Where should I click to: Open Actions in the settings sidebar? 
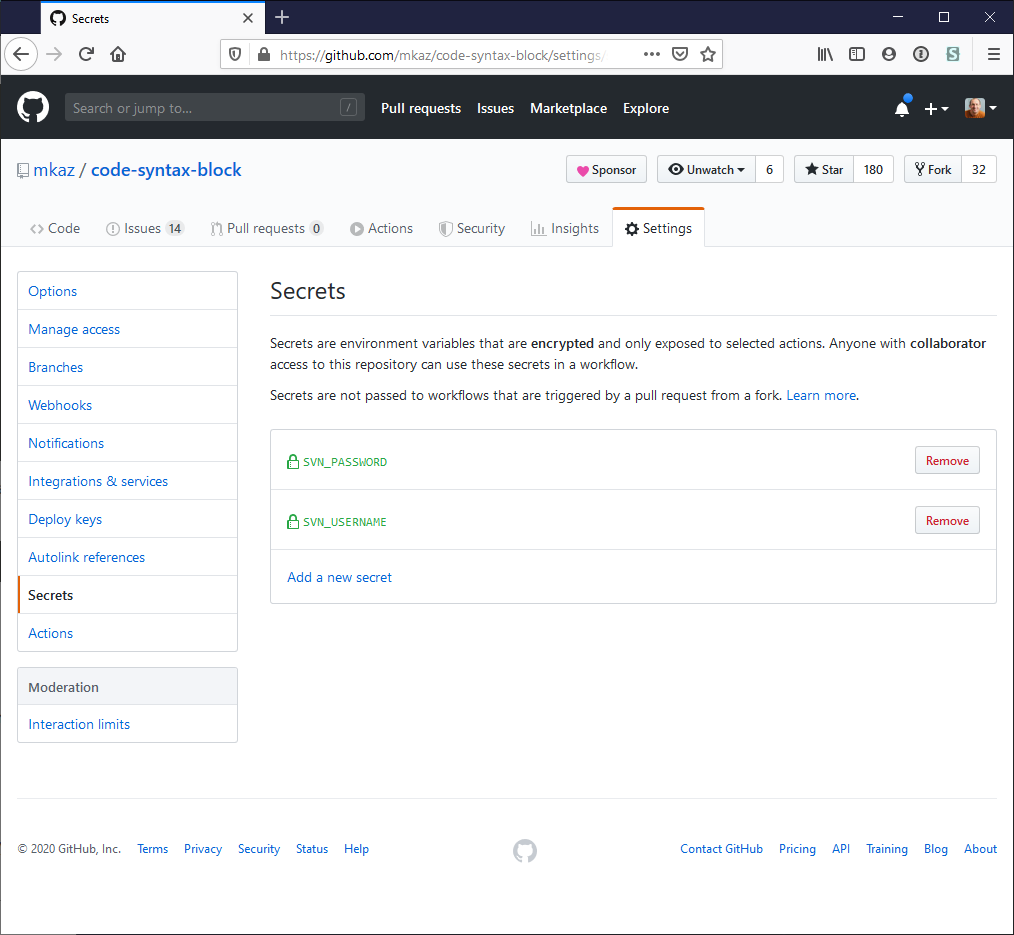127,633
